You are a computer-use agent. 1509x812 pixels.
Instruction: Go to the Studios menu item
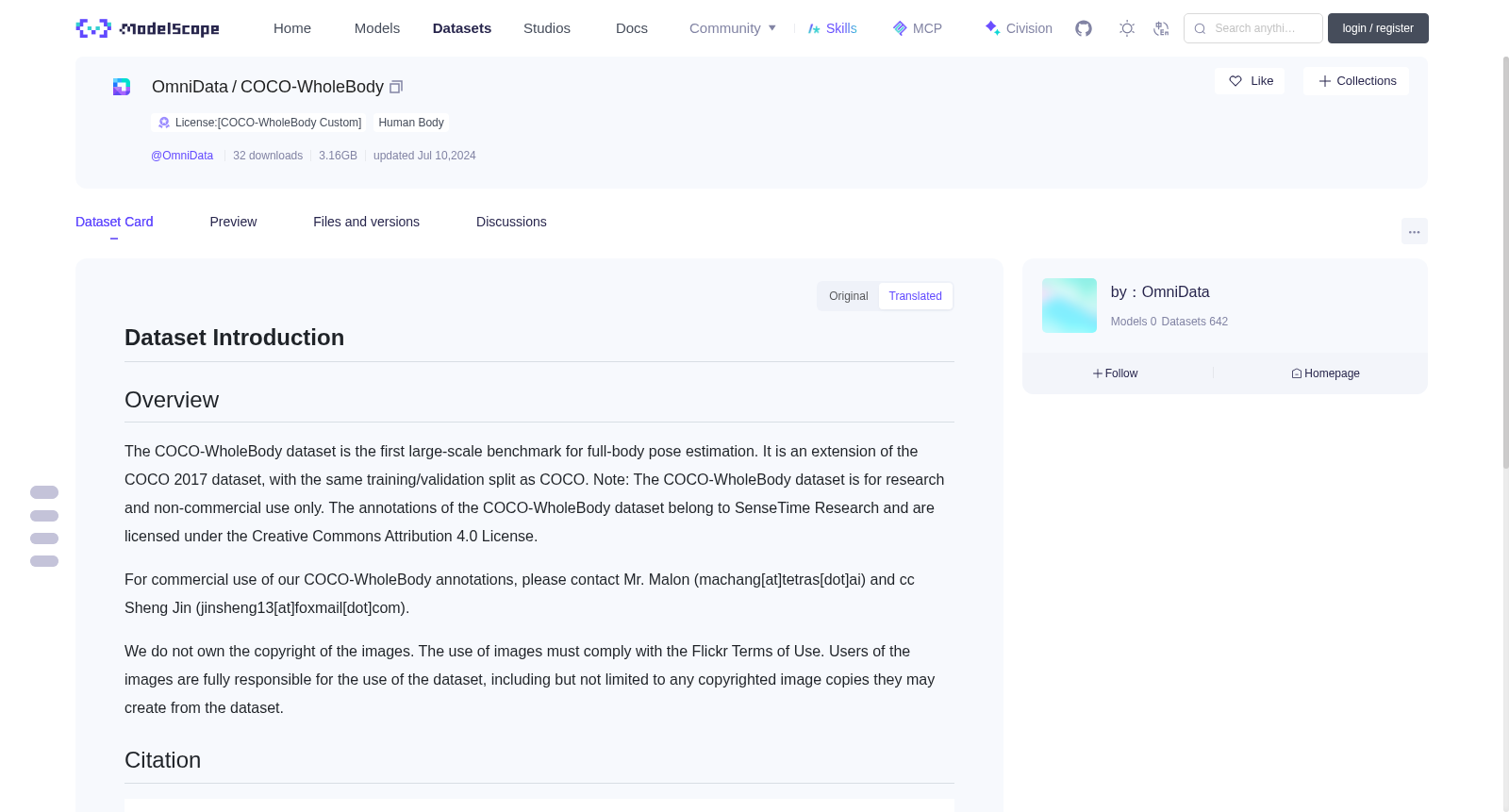(x=547, y=28)
